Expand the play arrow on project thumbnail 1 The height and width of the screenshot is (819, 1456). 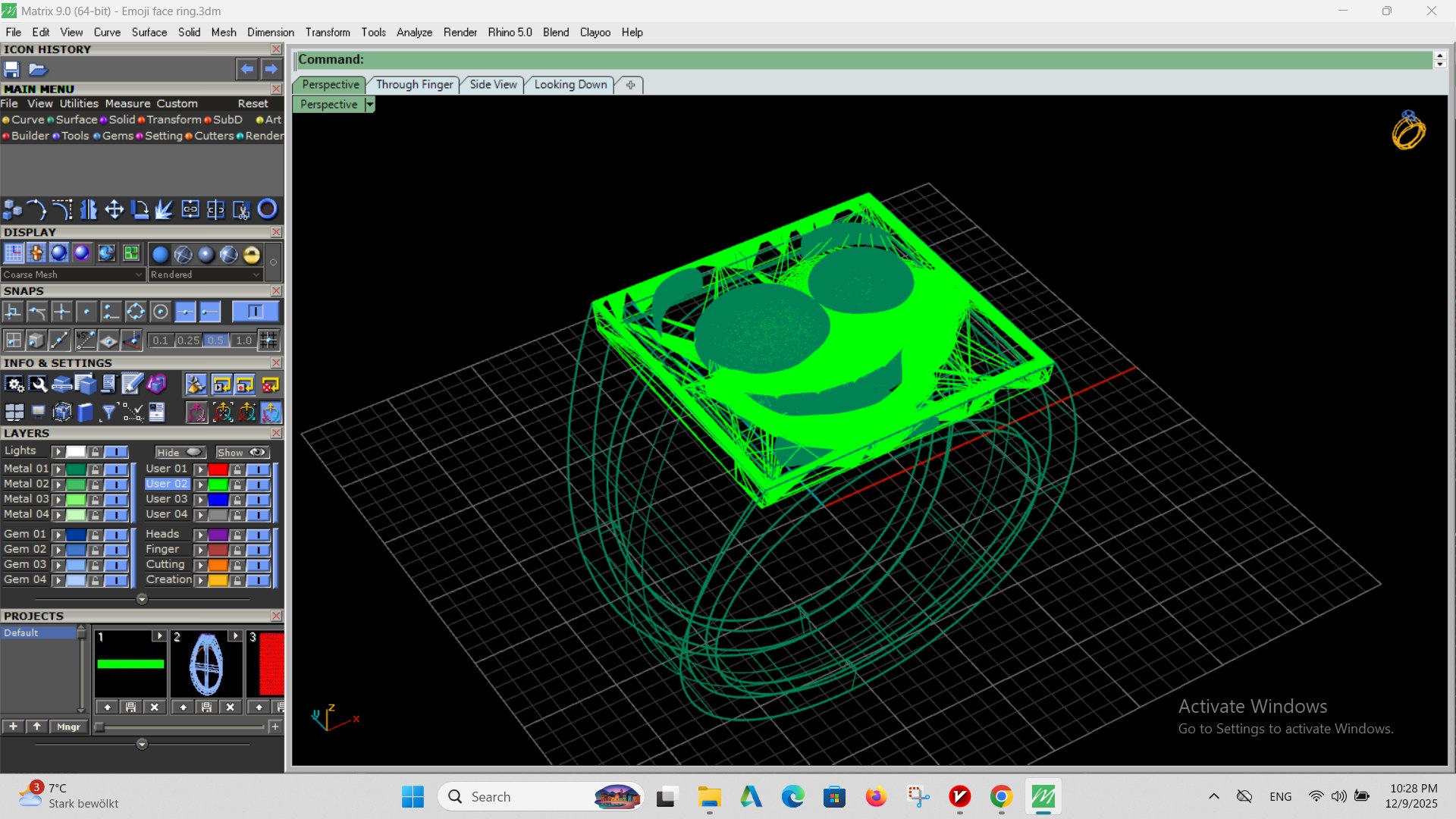(x=158, y=635)
